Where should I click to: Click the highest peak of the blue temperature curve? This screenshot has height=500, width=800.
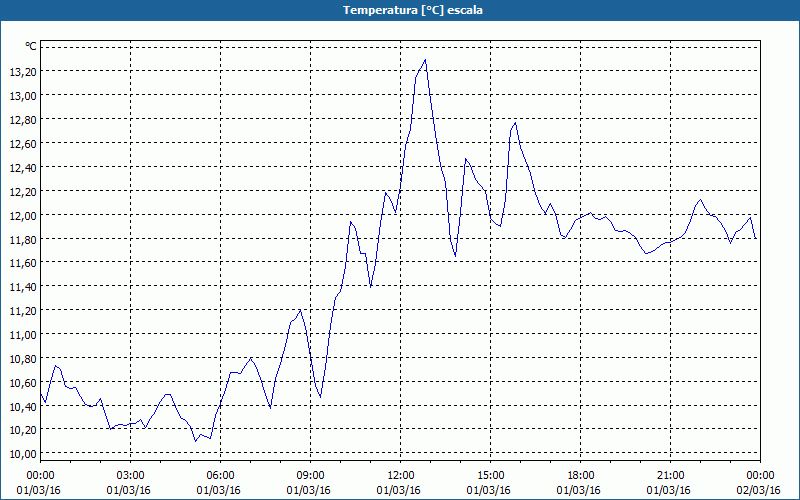tap(425, 60)
